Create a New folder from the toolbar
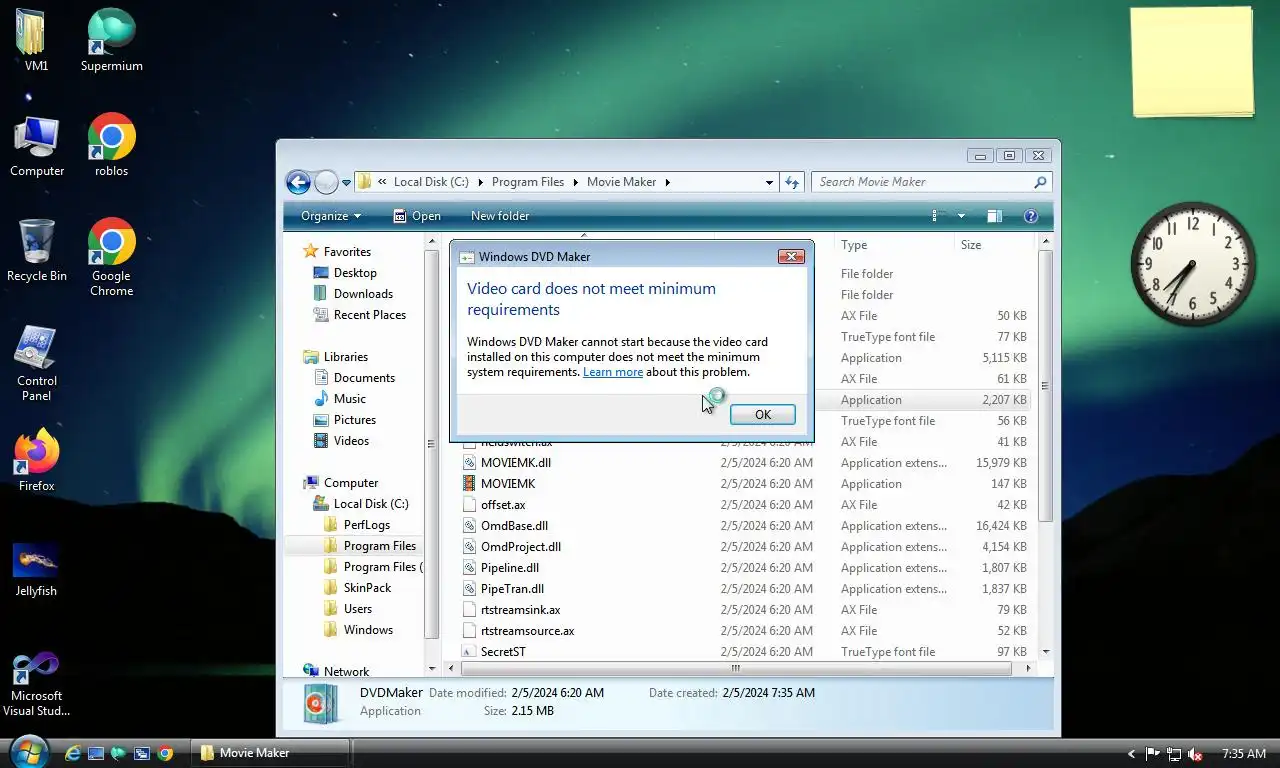 point(500,216)
